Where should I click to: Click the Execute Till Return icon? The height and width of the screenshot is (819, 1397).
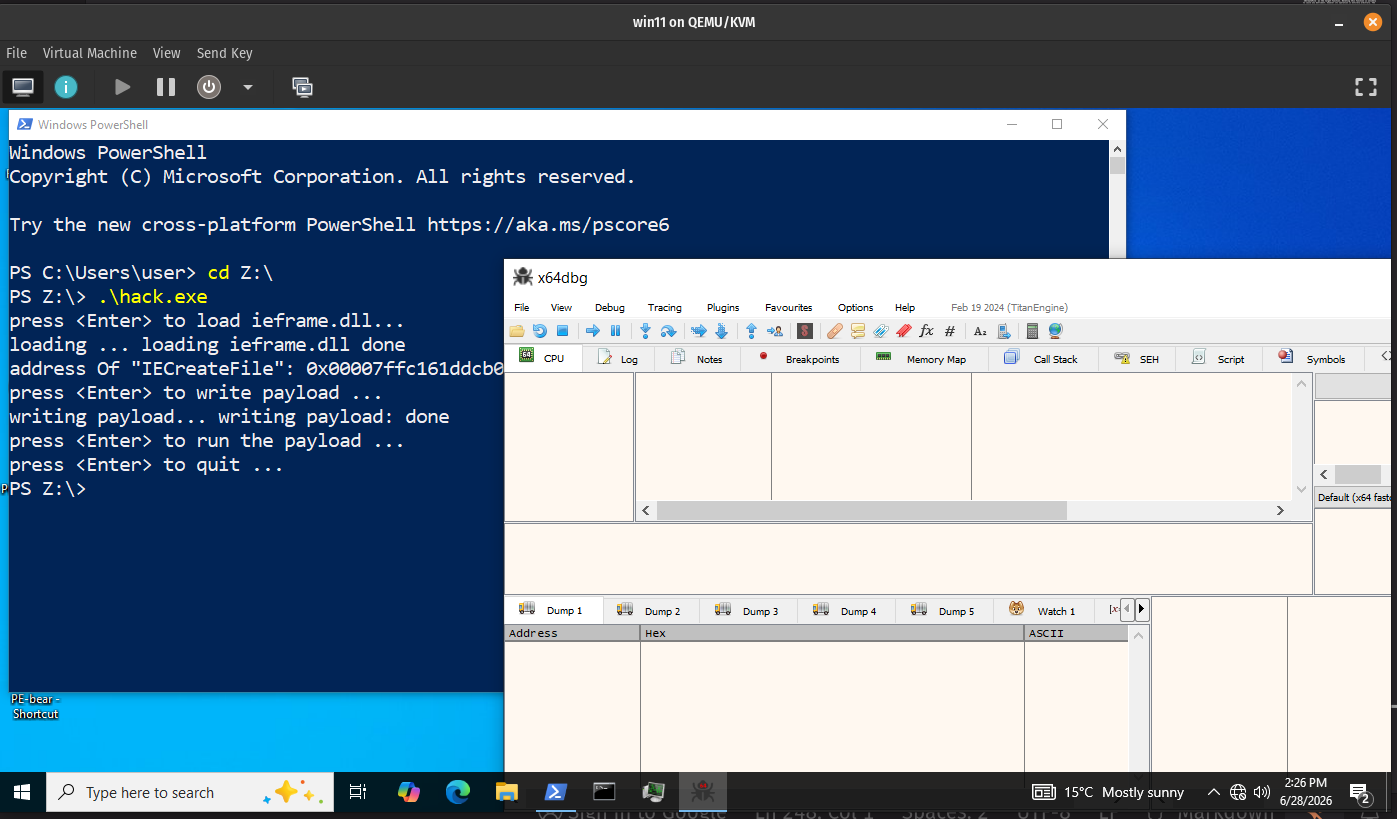(751, 331)
